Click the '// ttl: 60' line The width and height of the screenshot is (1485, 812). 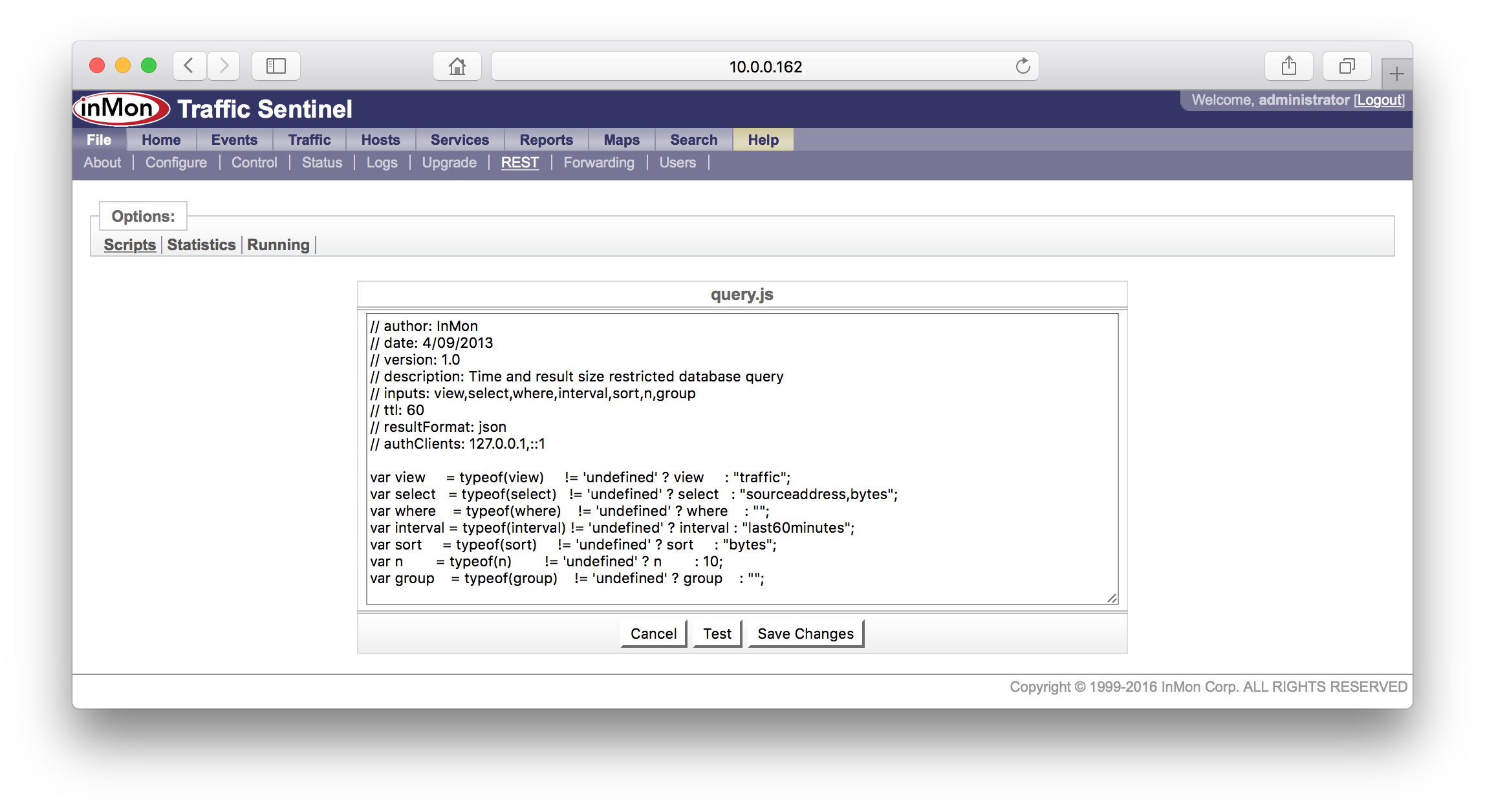pos(397,410)
